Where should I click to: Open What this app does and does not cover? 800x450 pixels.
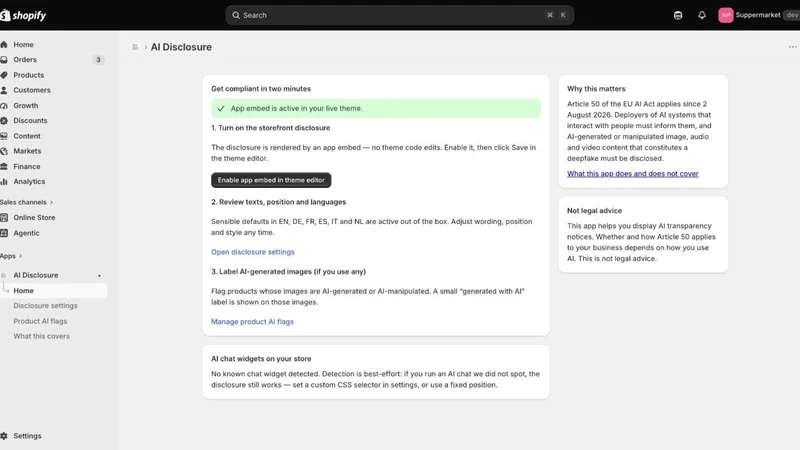click(x=633, y=174)
